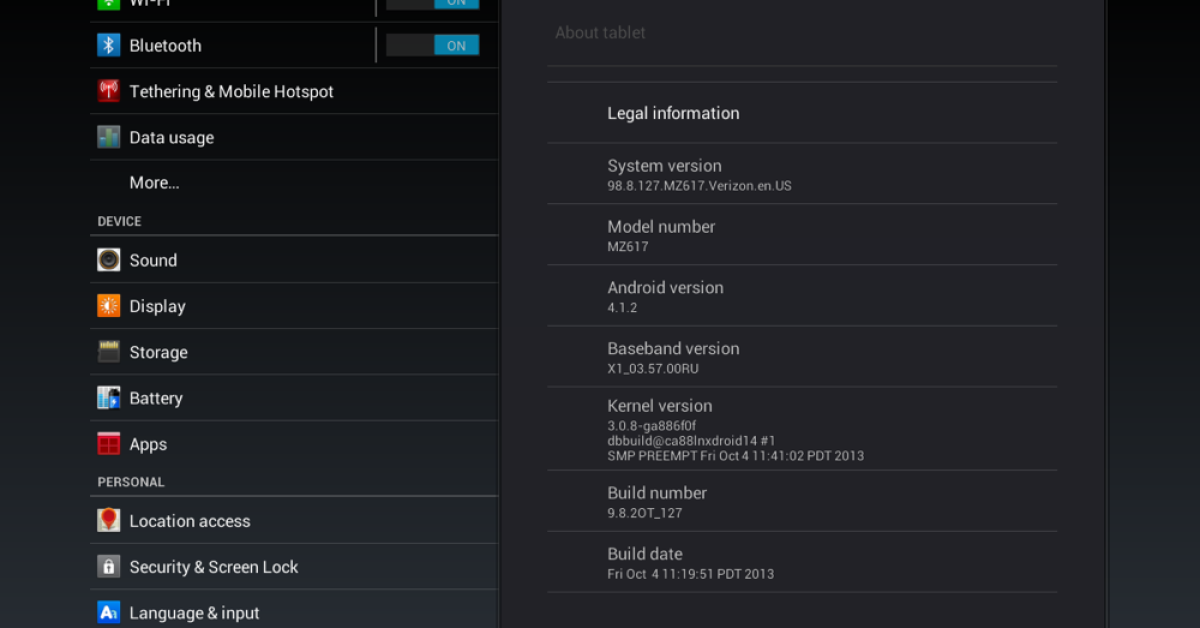This screenshot has height=628, width=1200.
Task: Open Security & Screen Lock settings
Action: click(x=214, y=567)
